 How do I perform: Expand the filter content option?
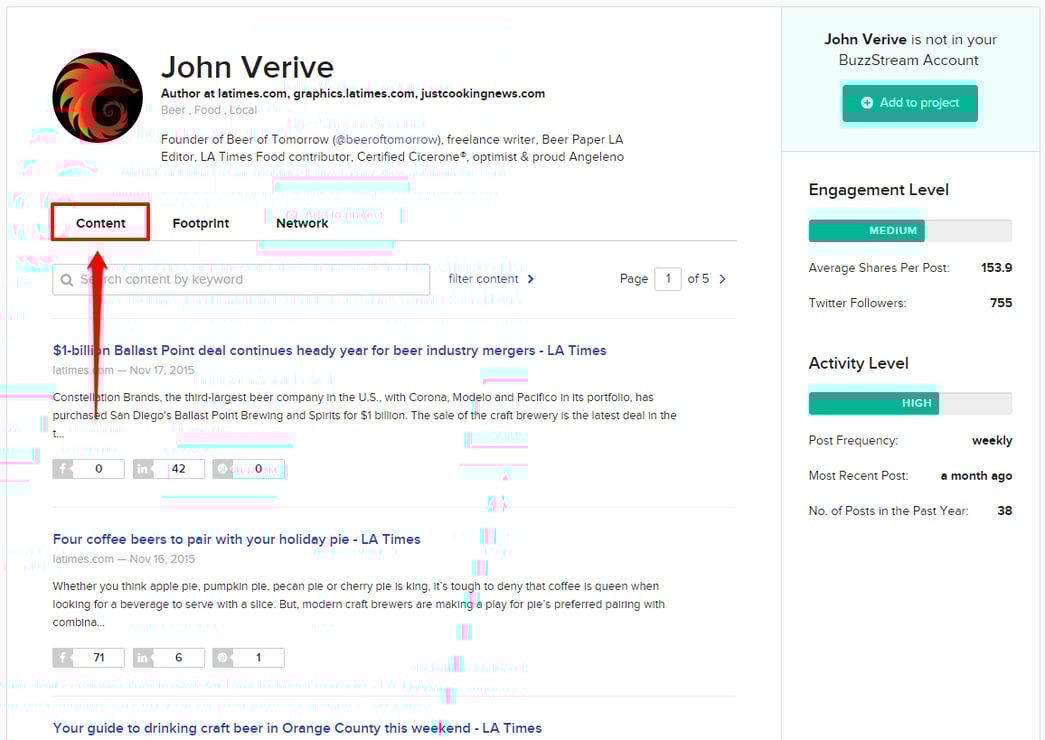click(x=491, y=279)
